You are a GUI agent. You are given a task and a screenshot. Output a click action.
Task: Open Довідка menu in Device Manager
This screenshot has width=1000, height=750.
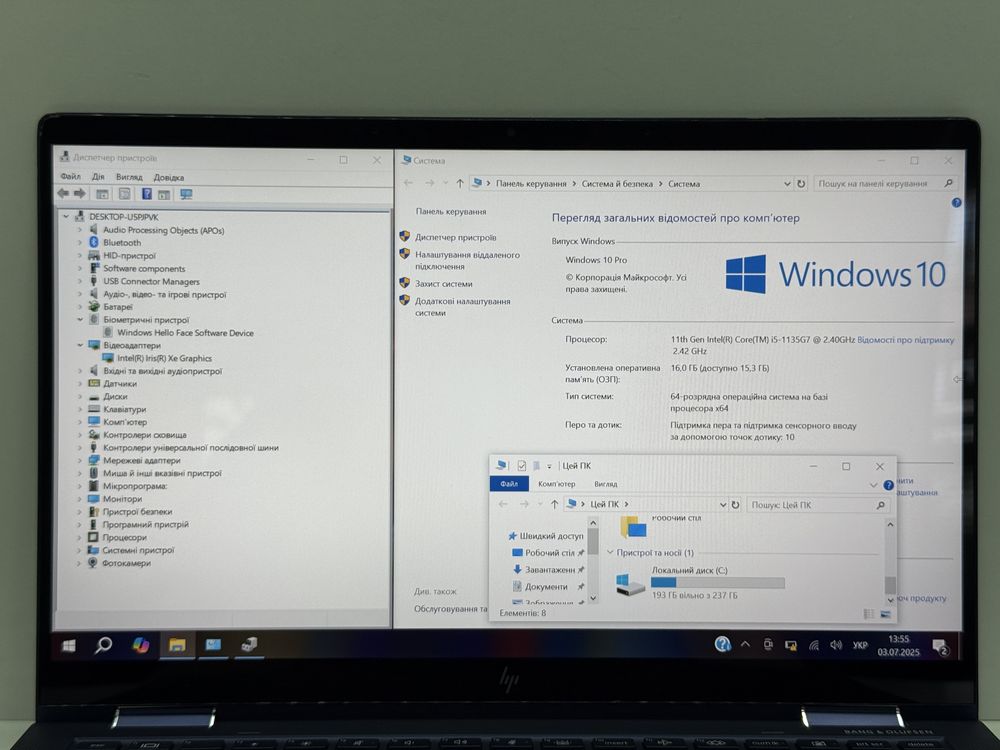pos(168,177)
